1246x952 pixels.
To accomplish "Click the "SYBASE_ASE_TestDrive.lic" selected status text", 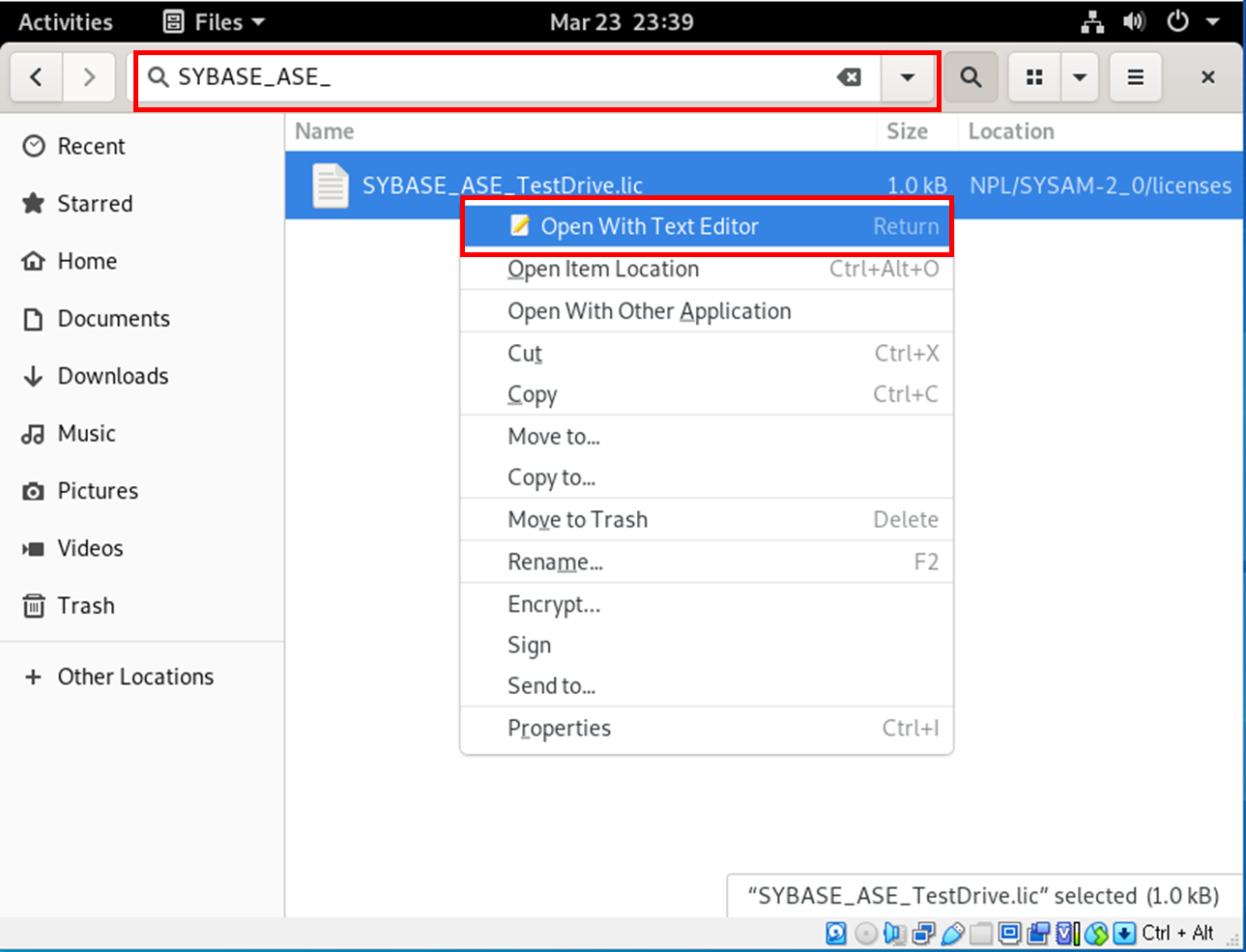I will tap(983, 896).
